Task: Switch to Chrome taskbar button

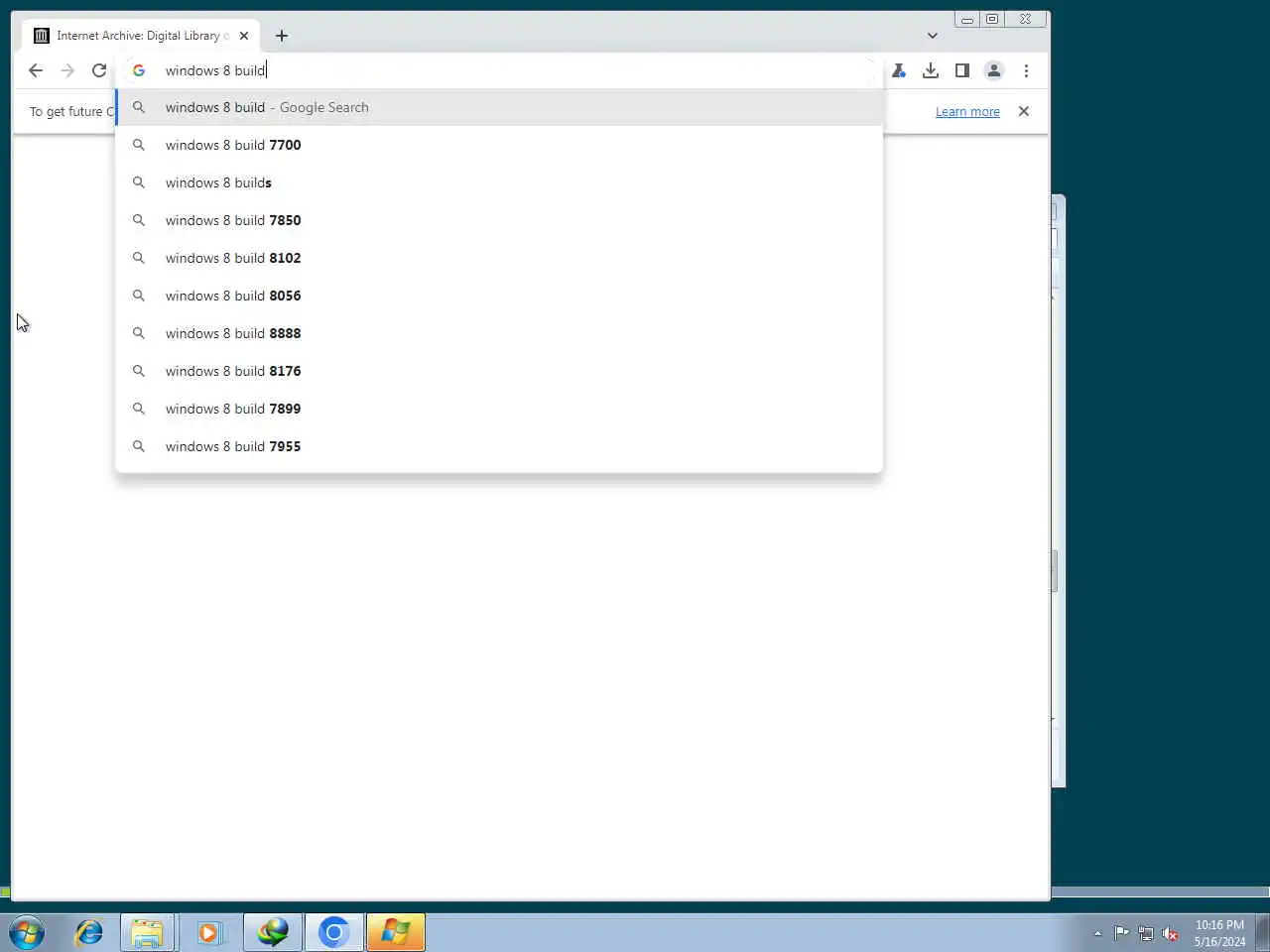Action: point(334,933)
